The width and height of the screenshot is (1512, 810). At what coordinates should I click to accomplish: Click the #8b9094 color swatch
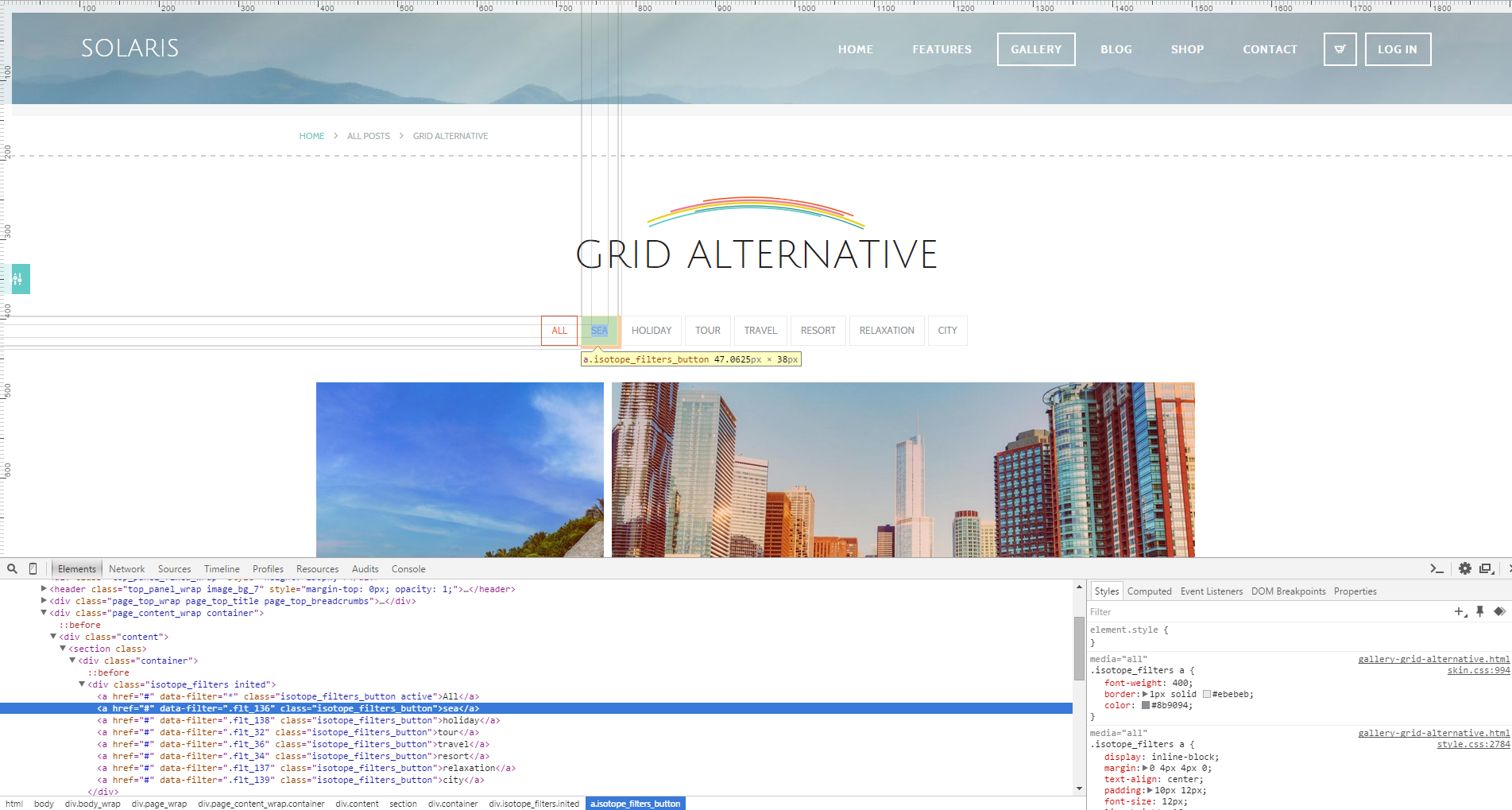[1146, 705]
